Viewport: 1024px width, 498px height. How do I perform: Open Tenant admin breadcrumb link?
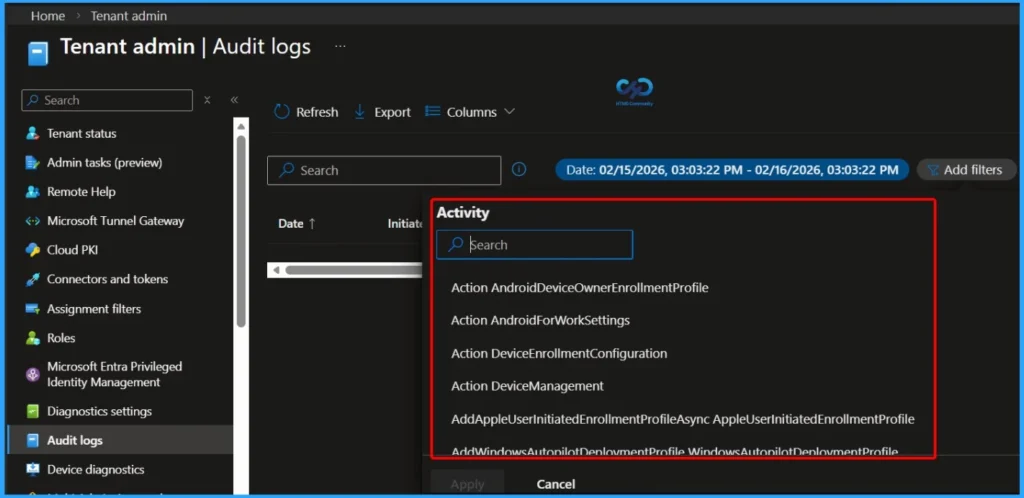pyautogui.click(x=129, y=16)
